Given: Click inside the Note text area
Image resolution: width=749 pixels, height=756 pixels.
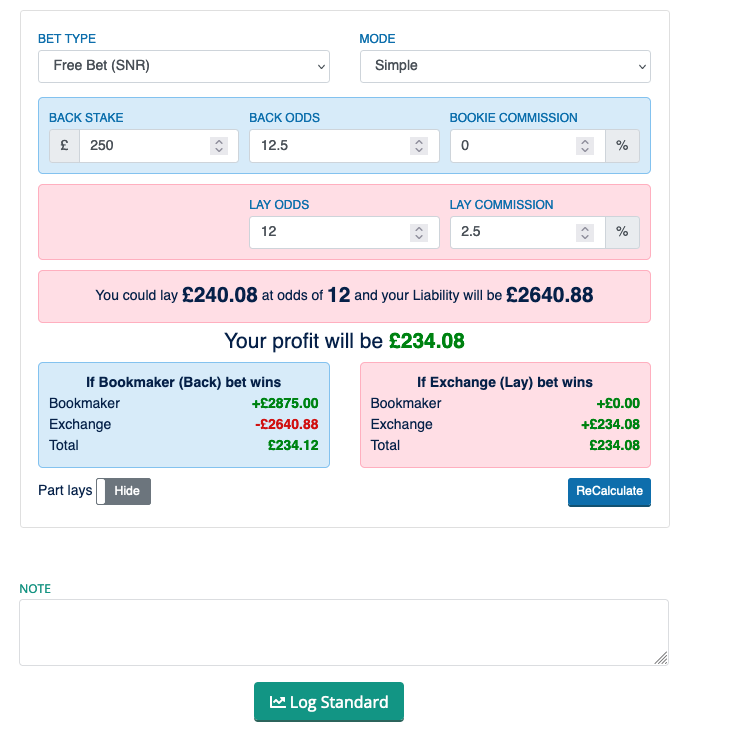Looking at the screenshot, I should 343,632.
